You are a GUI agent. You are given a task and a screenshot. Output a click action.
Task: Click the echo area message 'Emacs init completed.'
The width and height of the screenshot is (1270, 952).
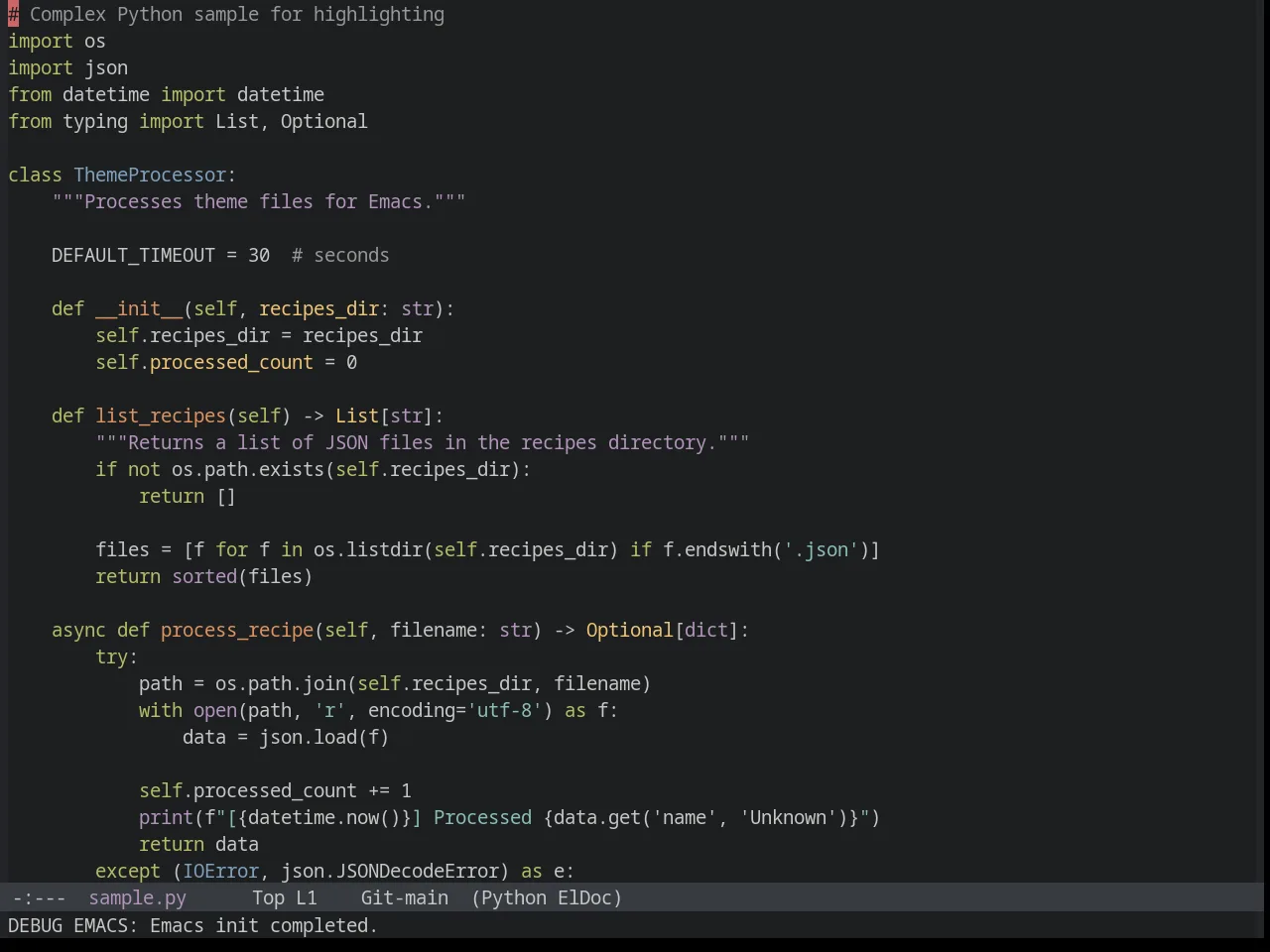point(263,925)
